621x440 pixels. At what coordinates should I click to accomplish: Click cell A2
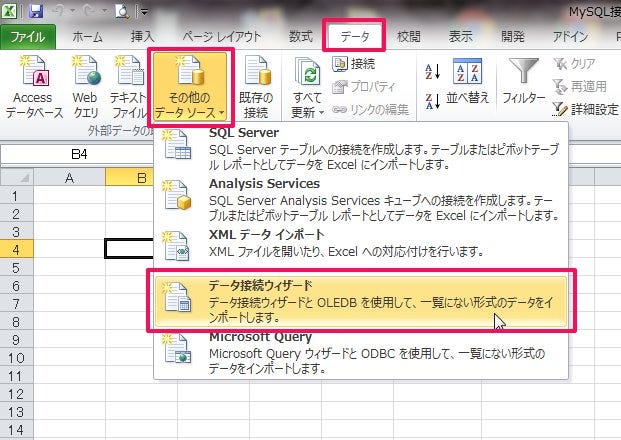(69, 214)
